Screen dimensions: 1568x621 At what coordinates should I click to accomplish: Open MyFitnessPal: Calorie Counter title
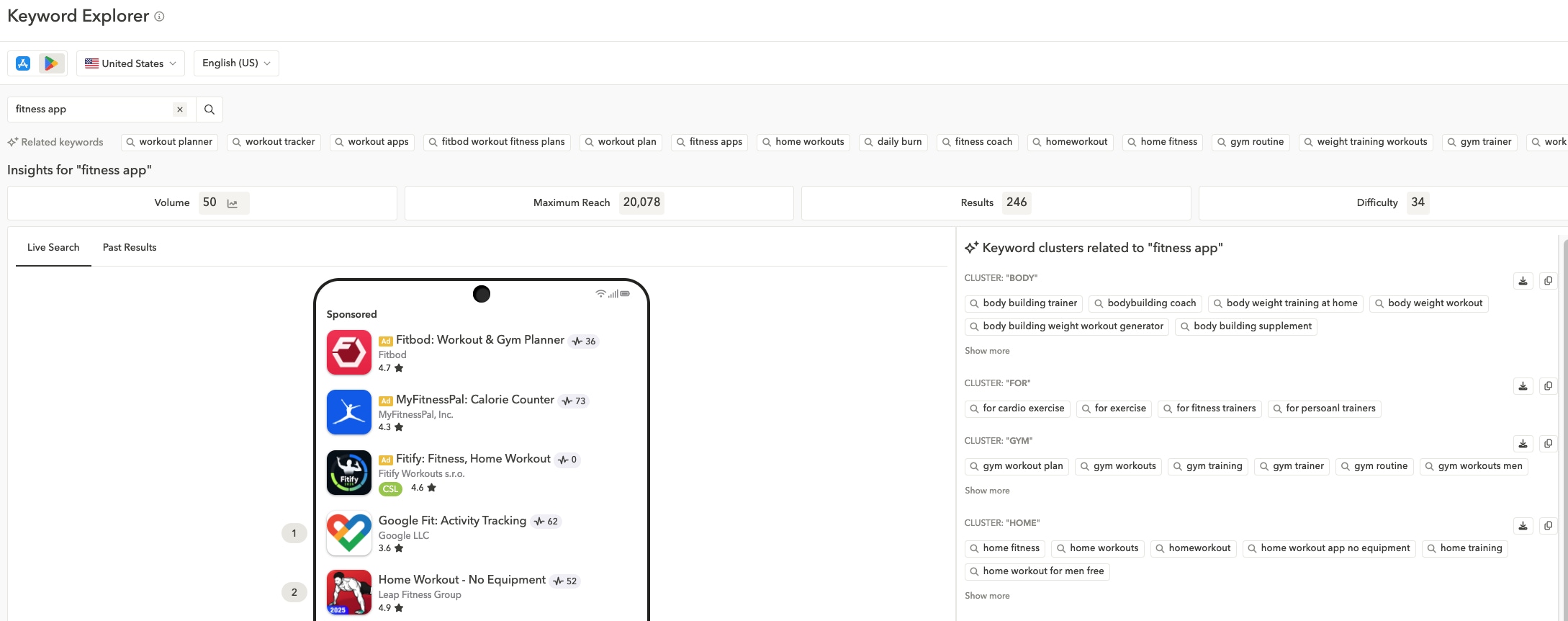475,400
